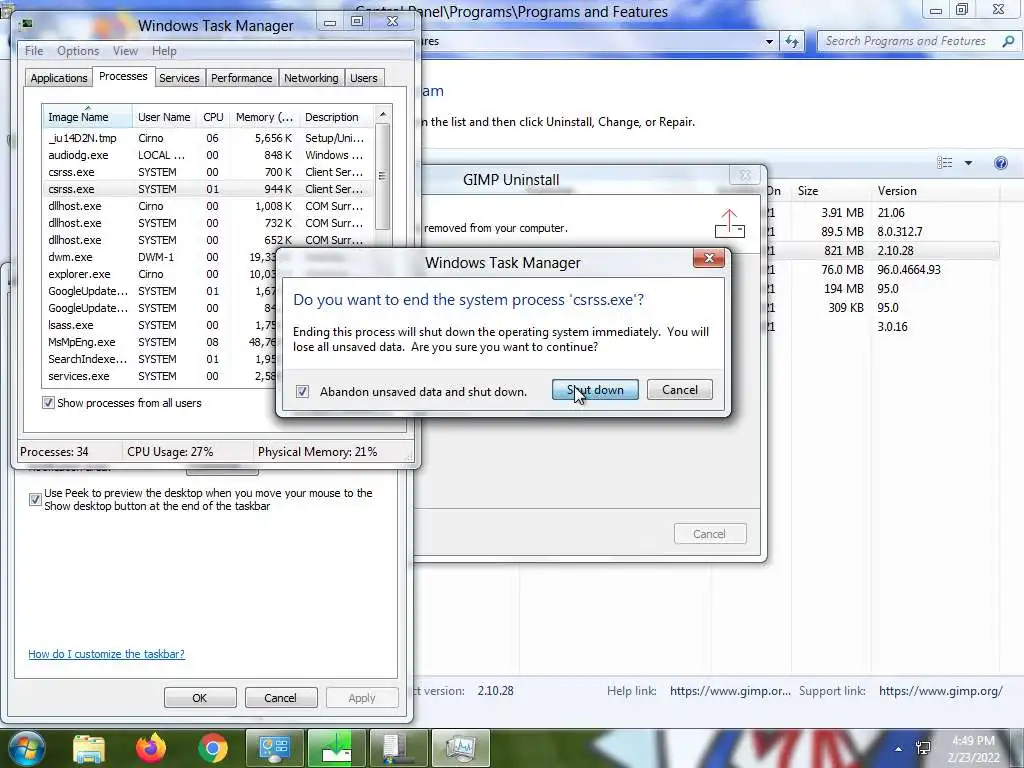Open the Options menu in Task Manager
Viewport: 1024px width, 768px height.
point(78,51)
